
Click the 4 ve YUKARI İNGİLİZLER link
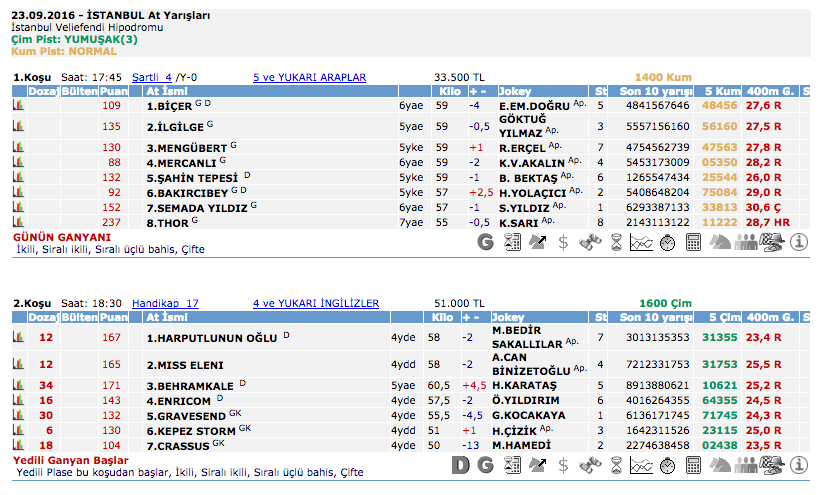316,302
